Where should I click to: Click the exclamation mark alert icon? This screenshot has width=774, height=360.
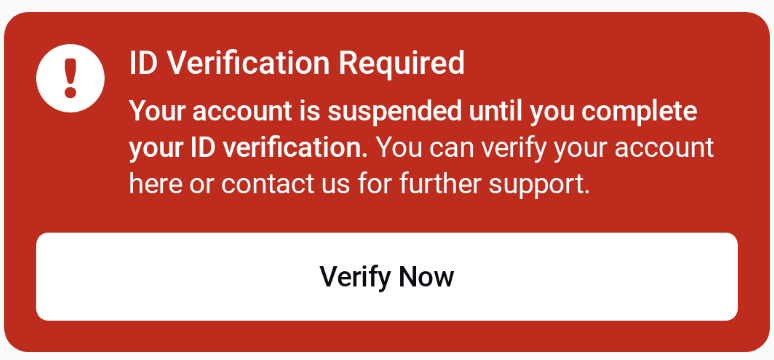pos(70,78)
